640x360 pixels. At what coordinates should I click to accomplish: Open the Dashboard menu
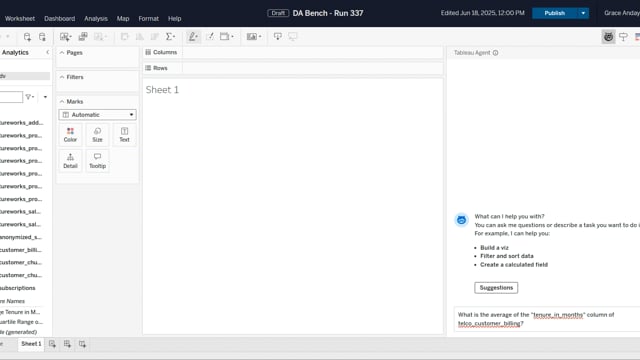click(x=60, y=18)
